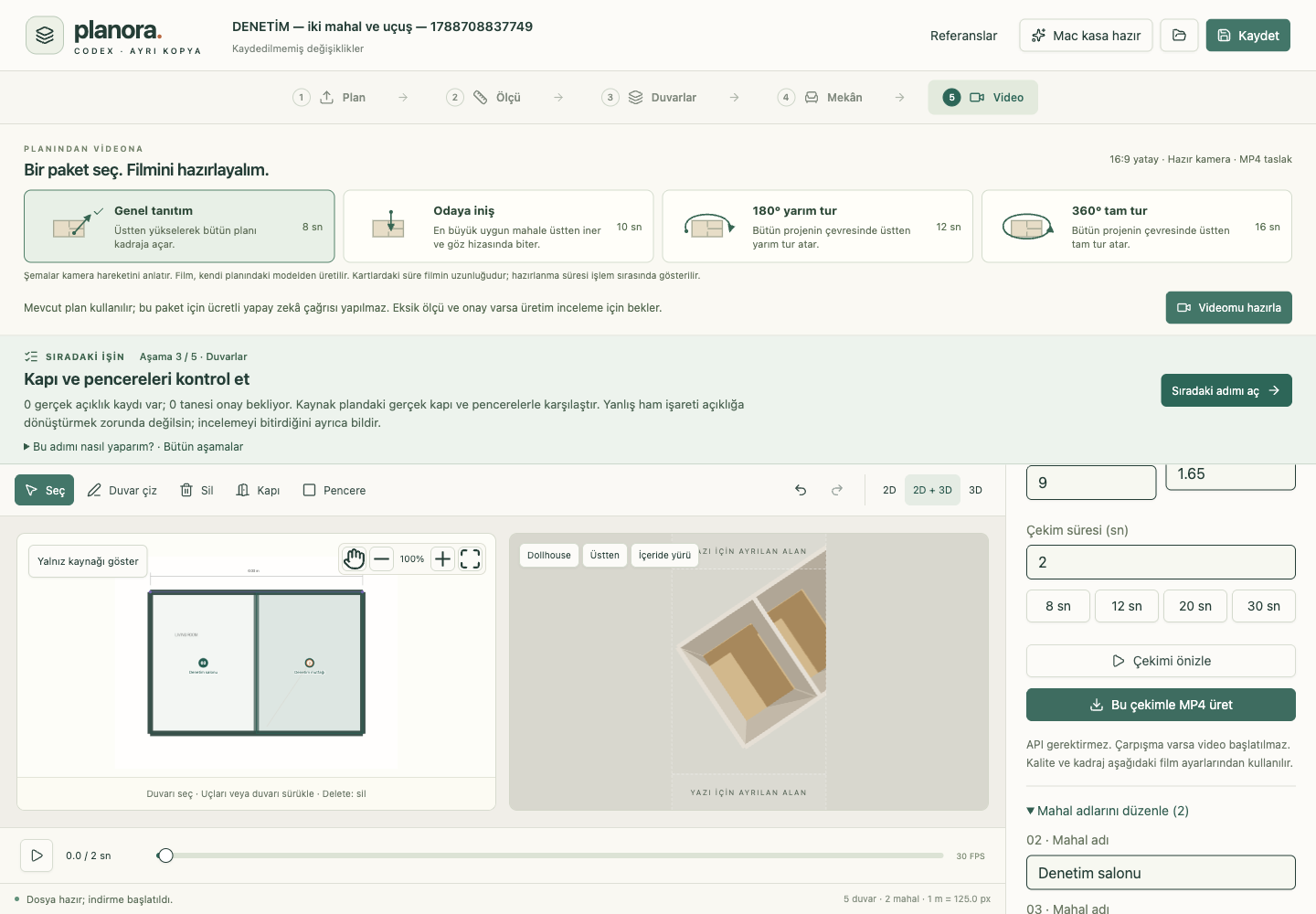Select the Pencere window tool
This screenshot has width=1316, height=914.
[334, 490]
